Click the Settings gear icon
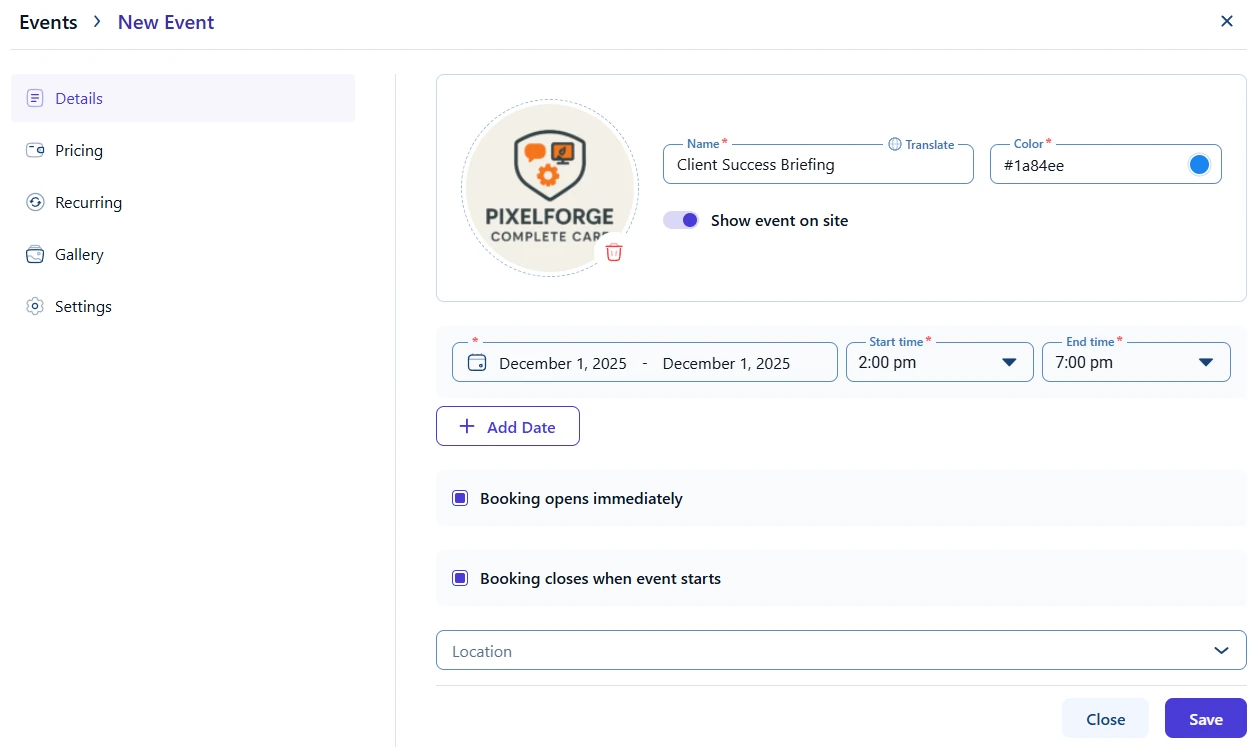The image size is (1258, 747). (x=35, y=306)
